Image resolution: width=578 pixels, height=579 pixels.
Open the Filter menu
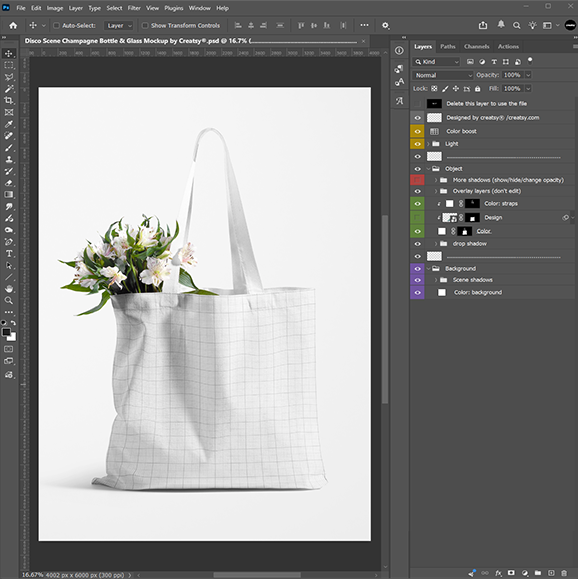[x=134, y=8]
